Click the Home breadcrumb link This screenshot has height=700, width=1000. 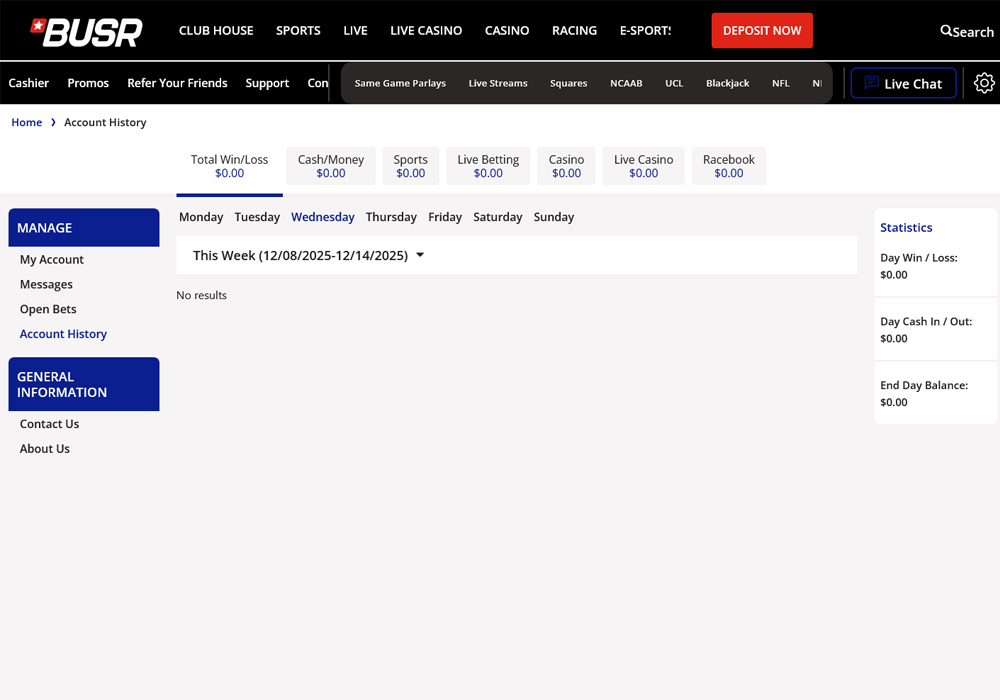point(27,122)
